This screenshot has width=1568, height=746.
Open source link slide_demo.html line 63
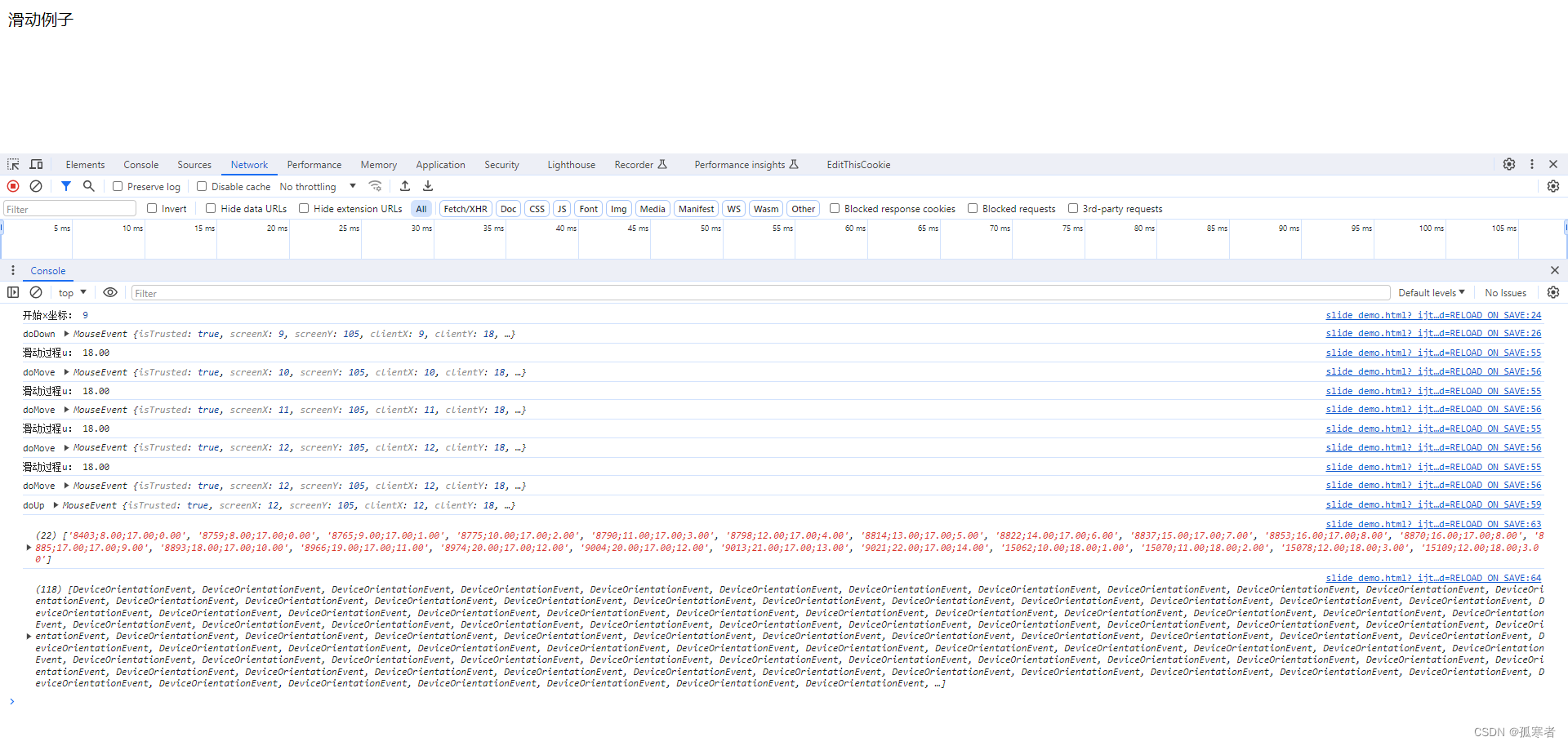coord(1433,524)
